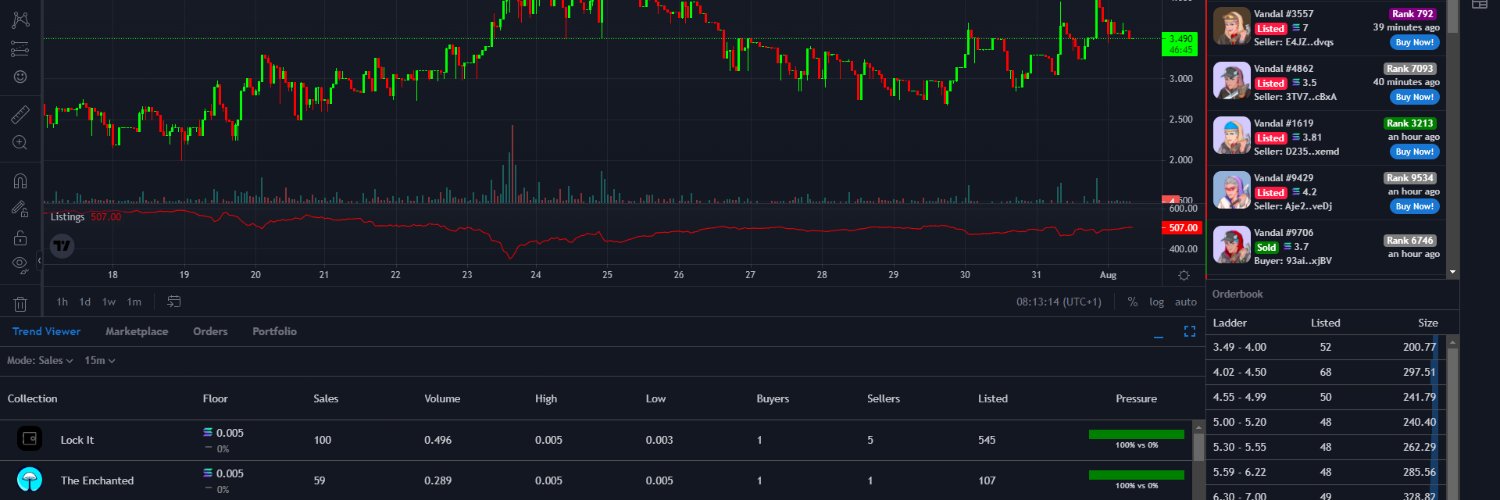Switch to the Marketplace tab

point(137,331)
